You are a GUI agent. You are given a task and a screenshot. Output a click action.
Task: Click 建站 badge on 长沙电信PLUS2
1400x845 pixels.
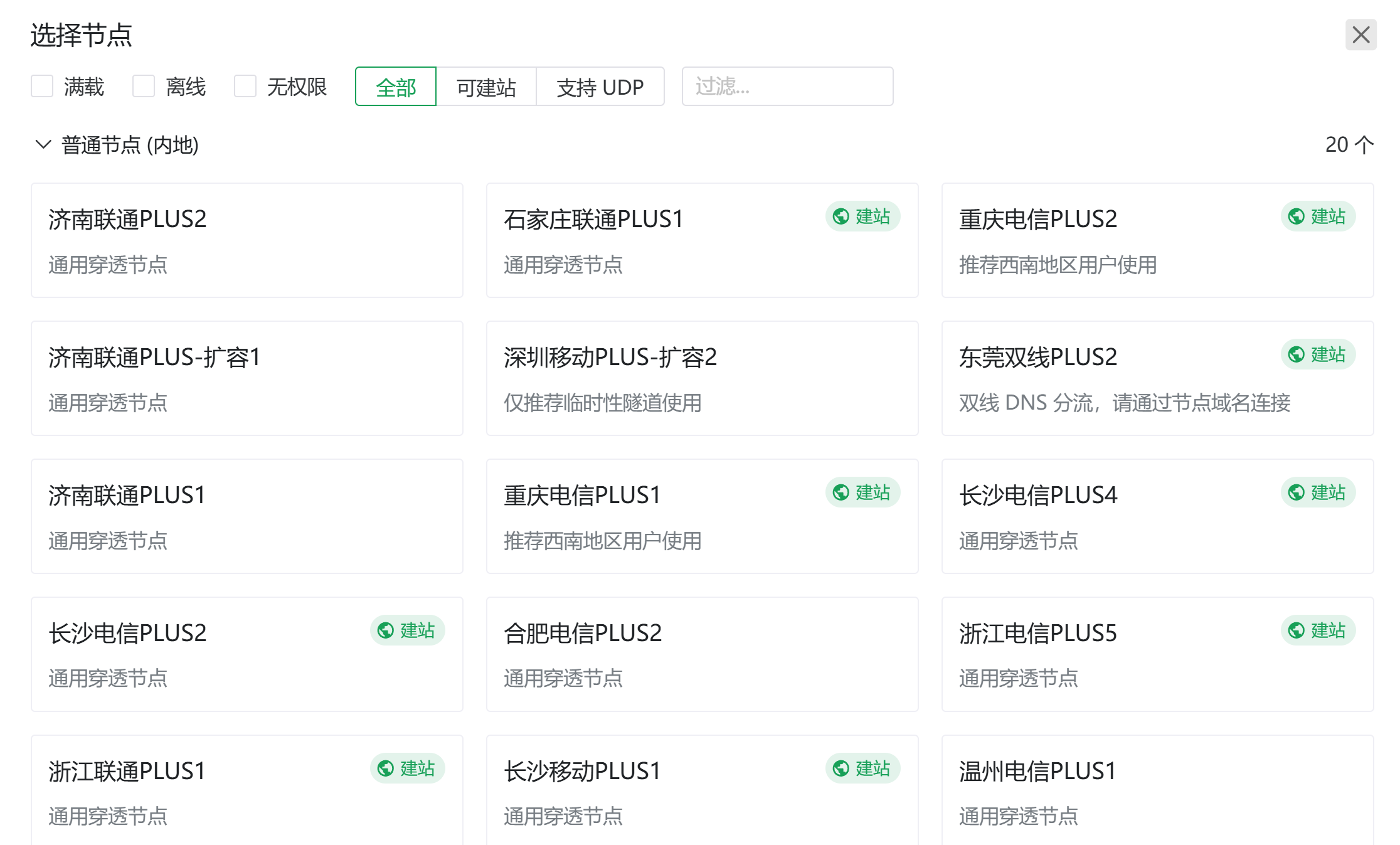(407, 631)
